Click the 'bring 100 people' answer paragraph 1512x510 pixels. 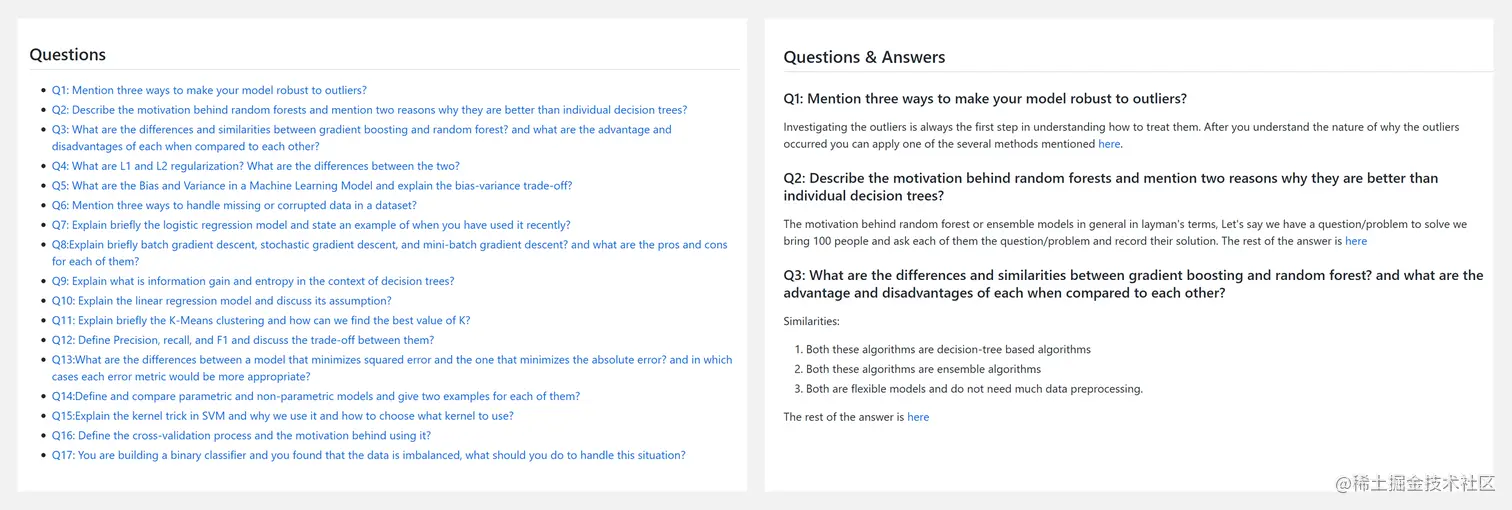(x=1125, y=232)
